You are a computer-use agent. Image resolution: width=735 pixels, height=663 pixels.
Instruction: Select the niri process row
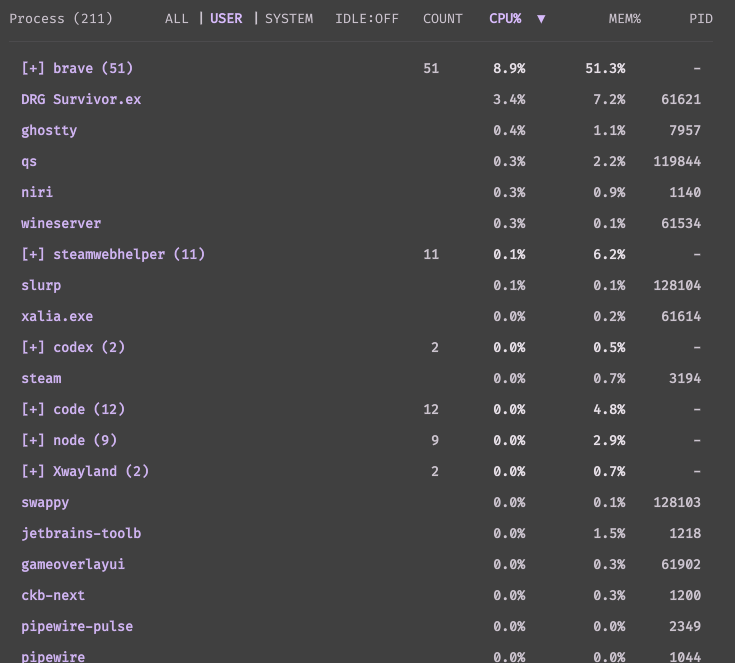361,192
